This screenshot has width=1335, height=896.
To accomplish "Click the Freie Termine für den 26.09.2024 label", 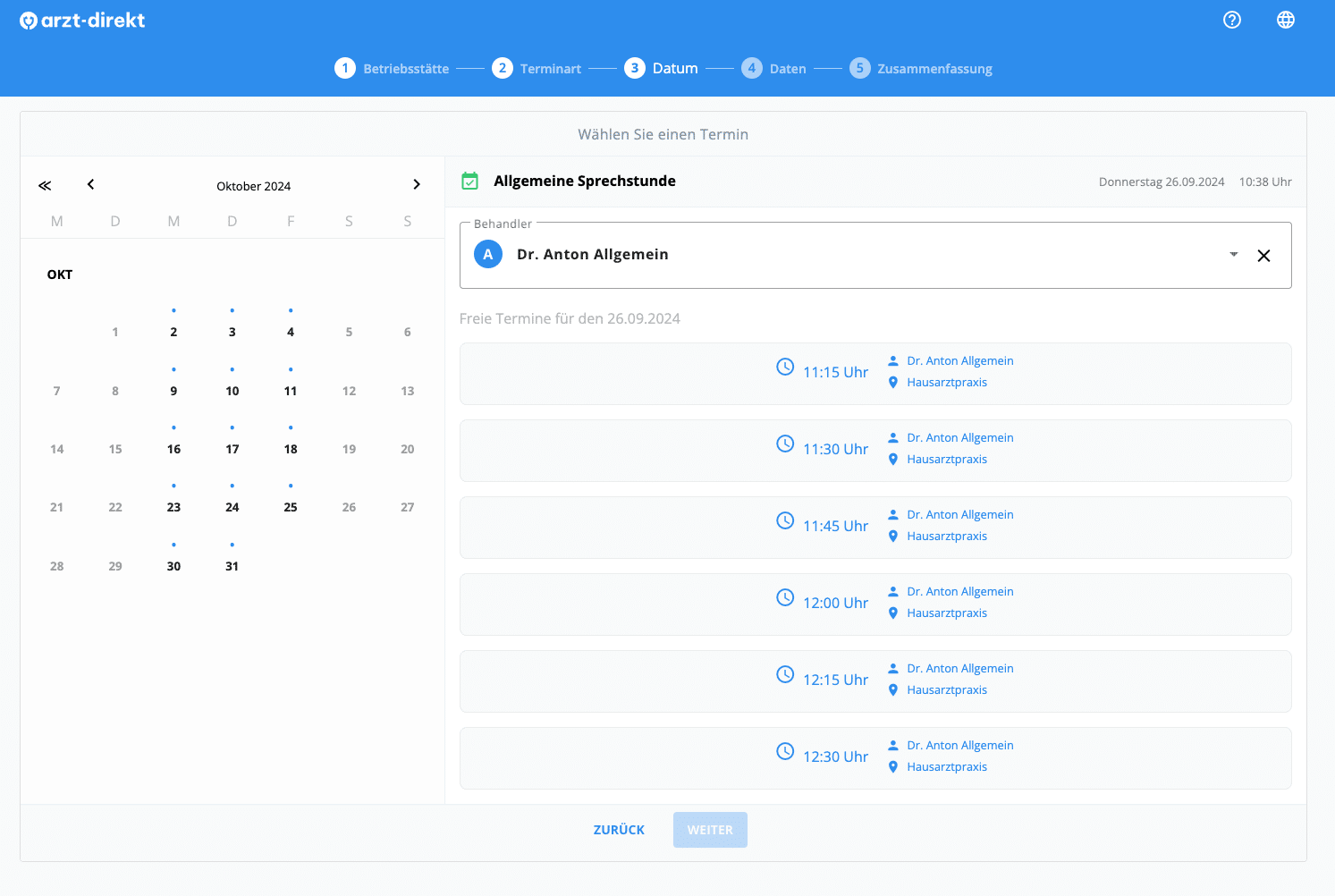I will (x=570, y=318).
